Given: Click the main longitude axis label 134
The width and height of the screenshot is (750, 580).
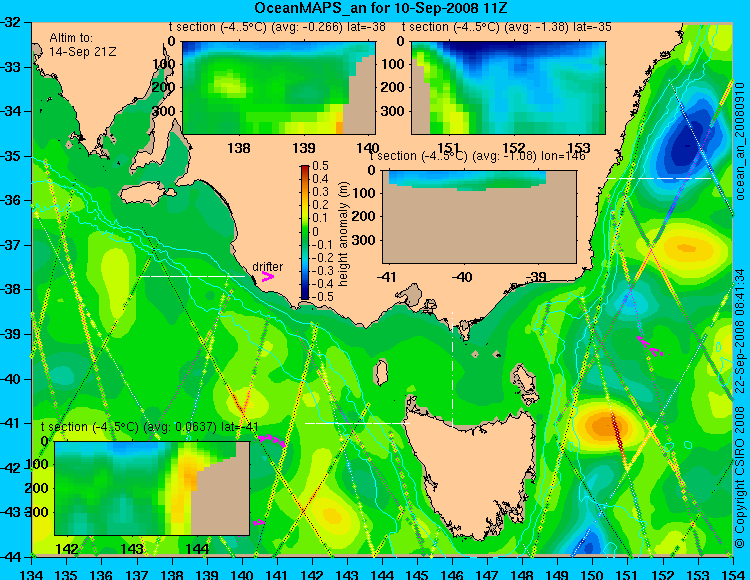Looking at the screenshot, I should pyautogui.click(x=32, y=574).
